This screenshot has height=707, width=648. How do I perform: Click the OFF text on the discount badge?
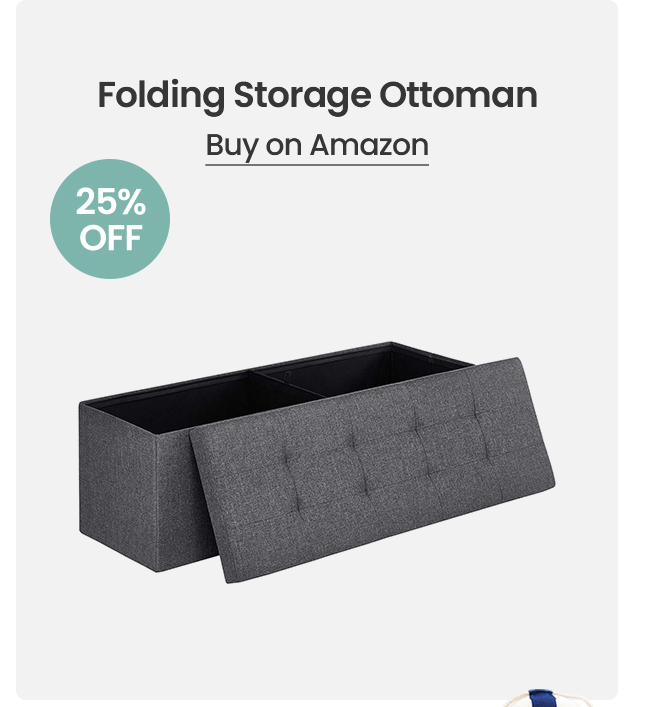pos(110,239)
